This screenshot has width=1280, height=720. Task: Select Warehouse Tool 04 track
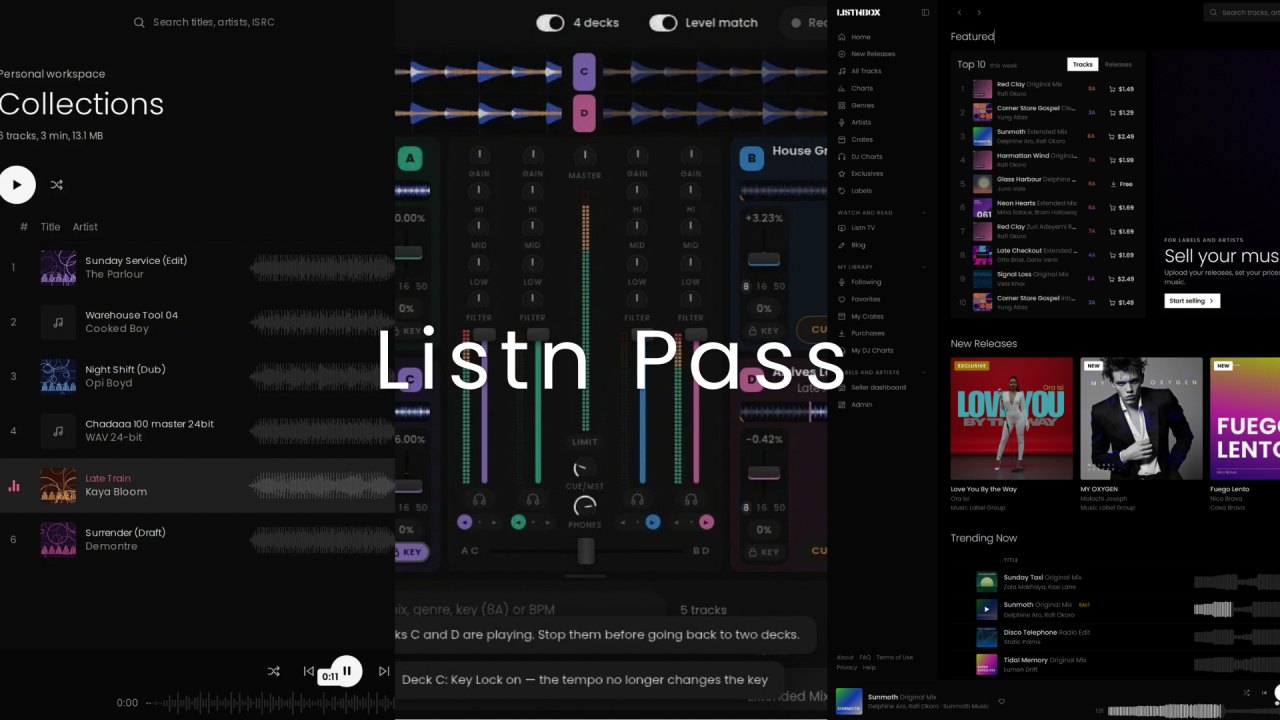tap(197, 322)
